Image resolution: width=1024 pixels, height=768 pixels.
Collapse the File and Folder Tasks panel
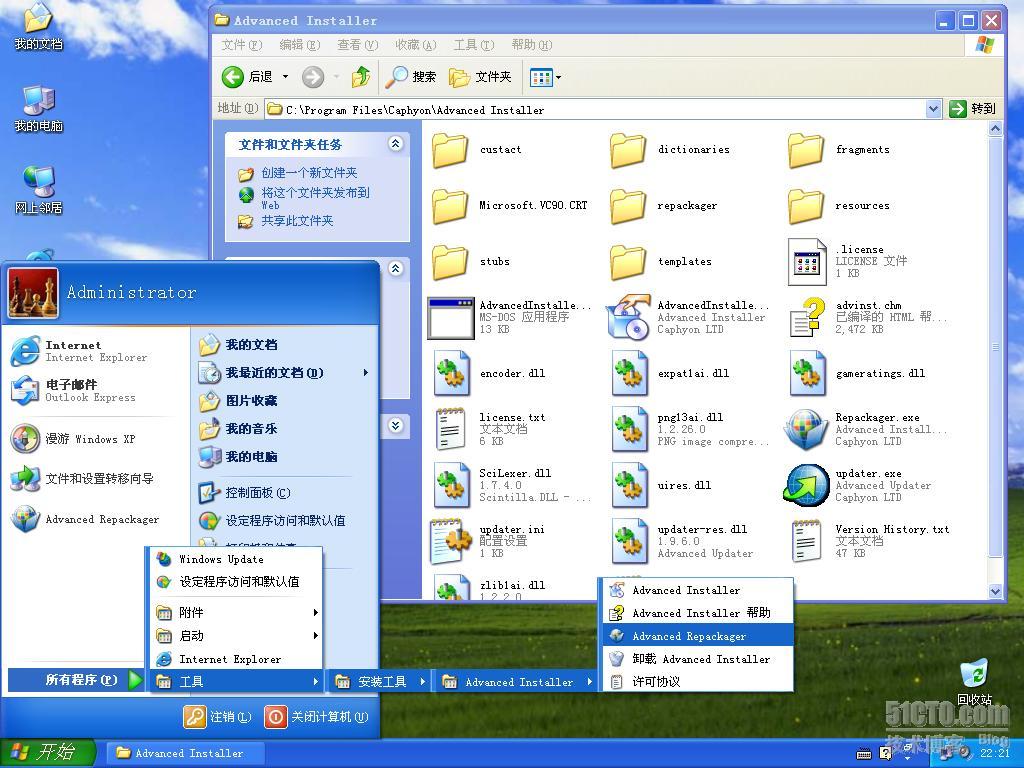point(396,144)
